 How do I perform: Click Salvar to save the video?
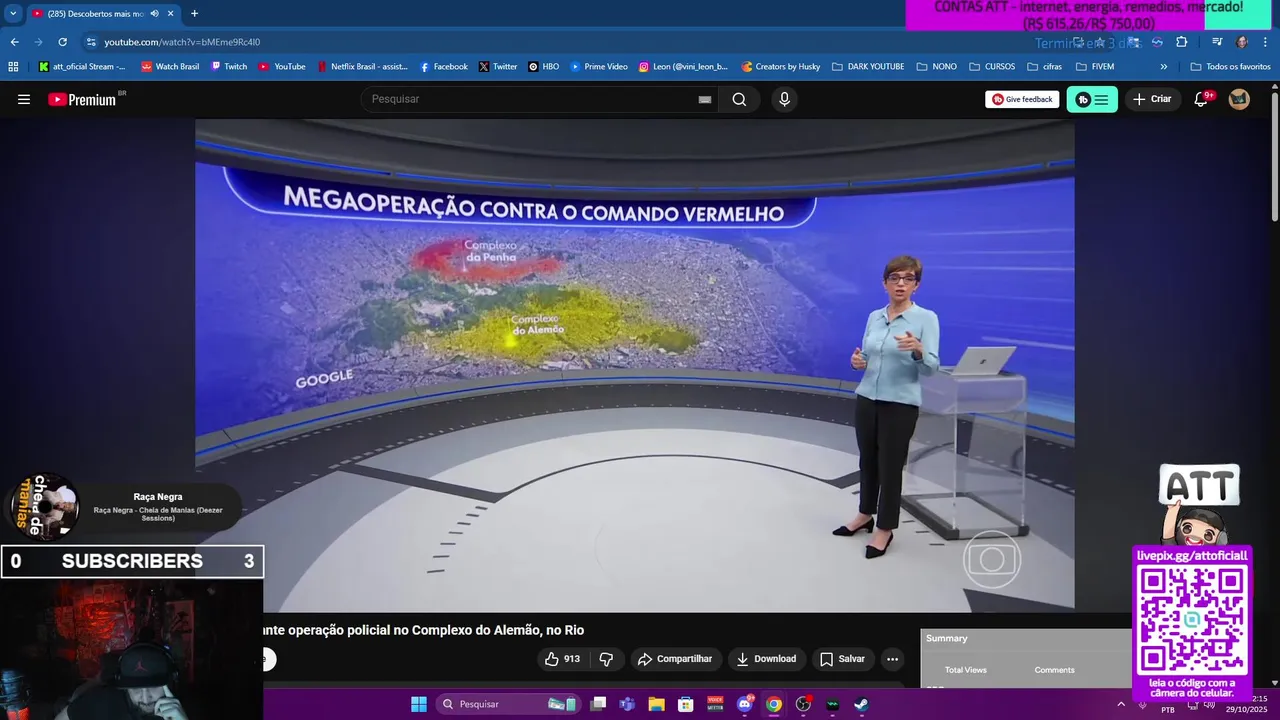click(x=842, y=659)
